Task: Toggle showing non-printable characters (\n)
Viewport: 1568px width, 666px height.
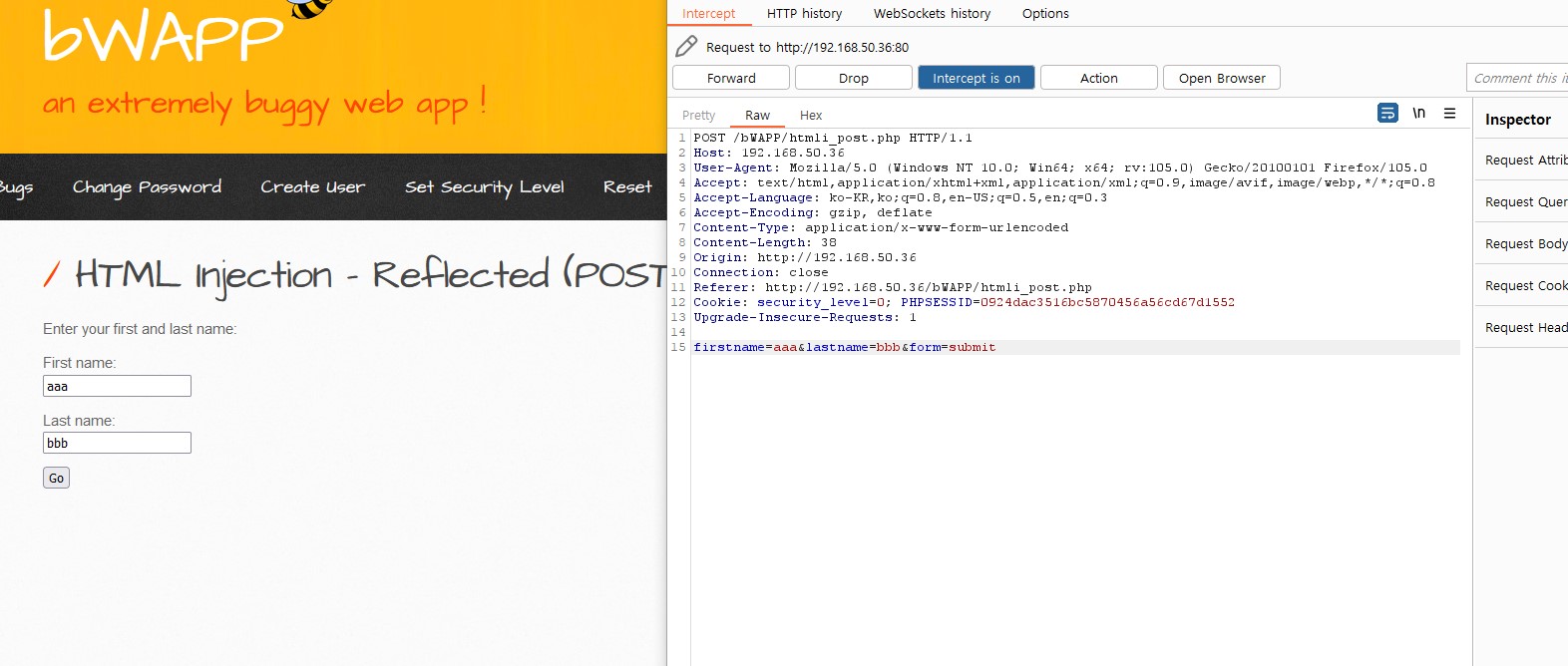Action: click(x=1418, y=113)
